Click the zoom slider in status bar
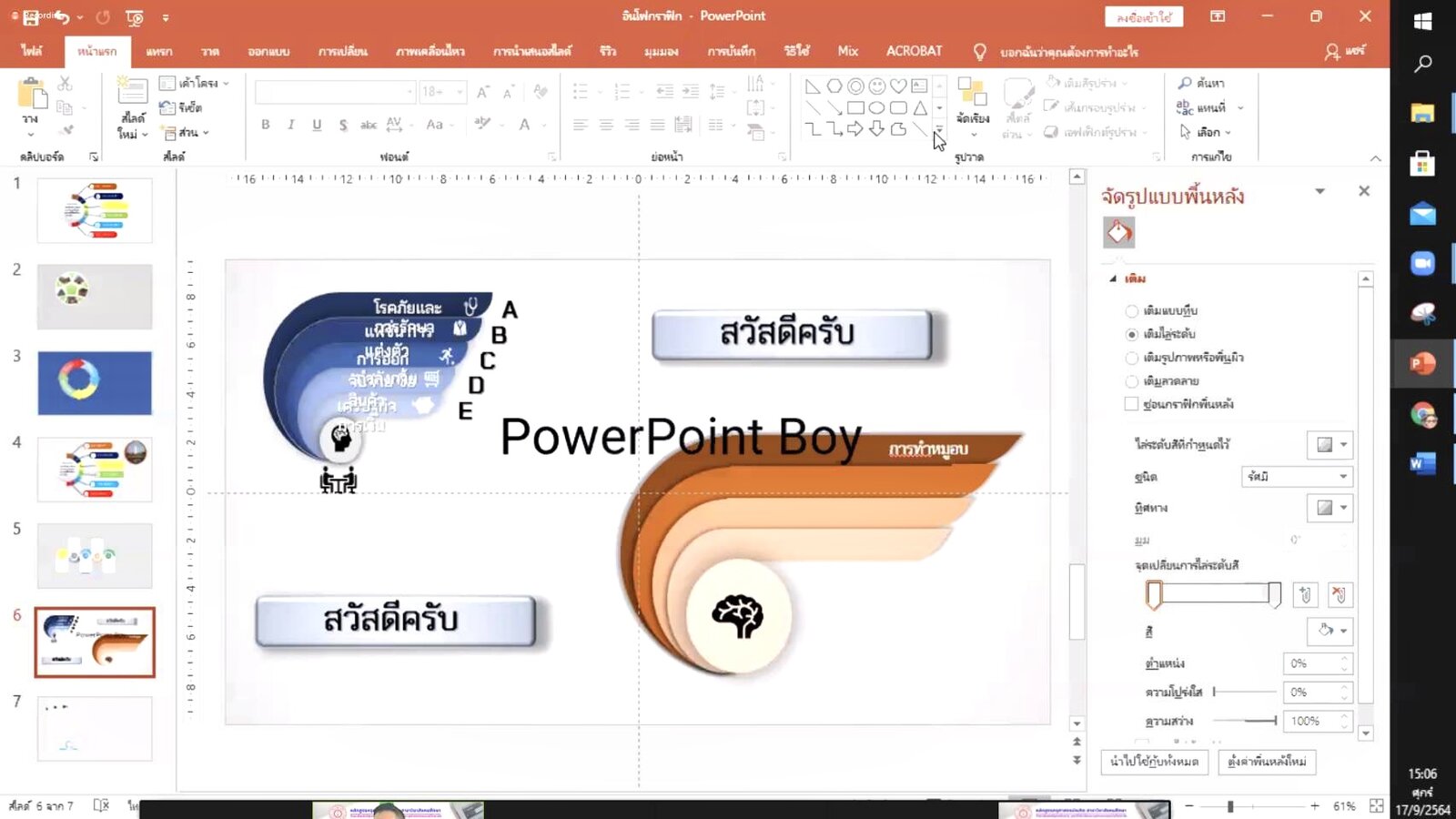The image size is (1456, 819). [x=1251, y=806]
